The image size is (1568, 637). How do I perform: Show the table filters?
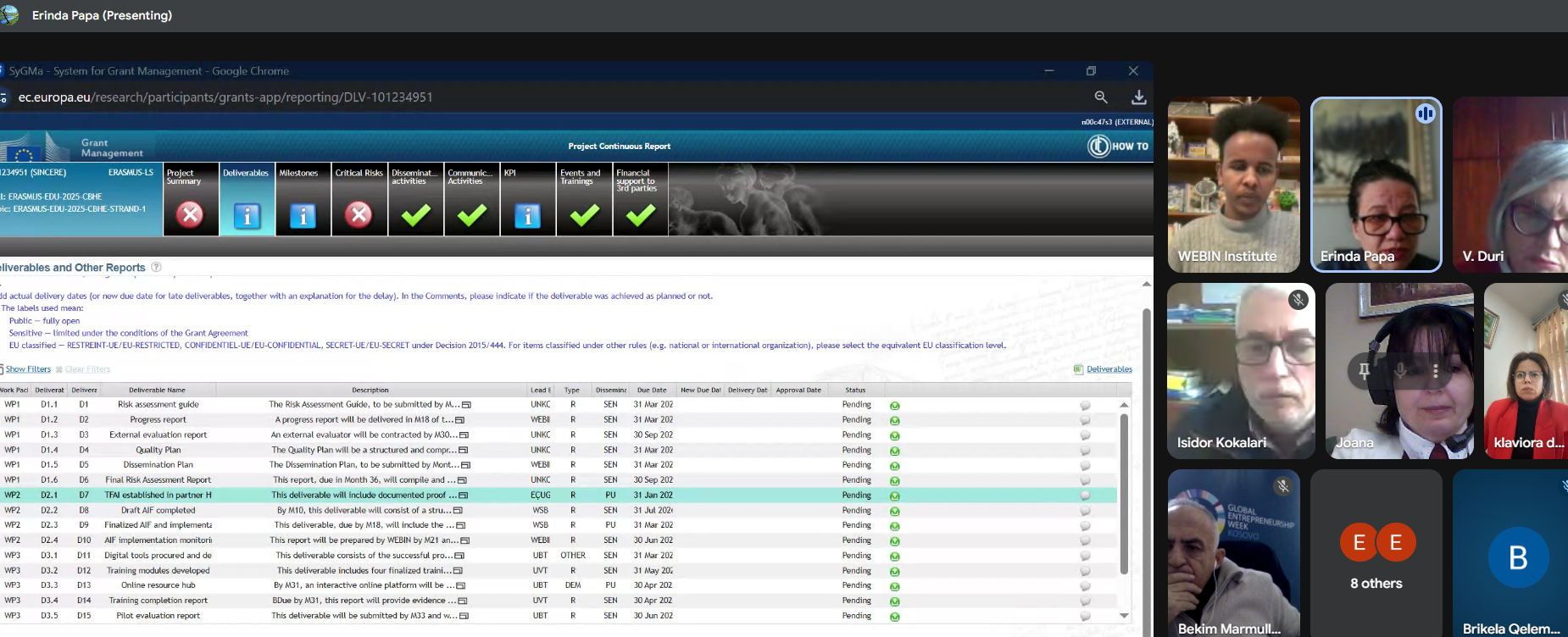28,369
